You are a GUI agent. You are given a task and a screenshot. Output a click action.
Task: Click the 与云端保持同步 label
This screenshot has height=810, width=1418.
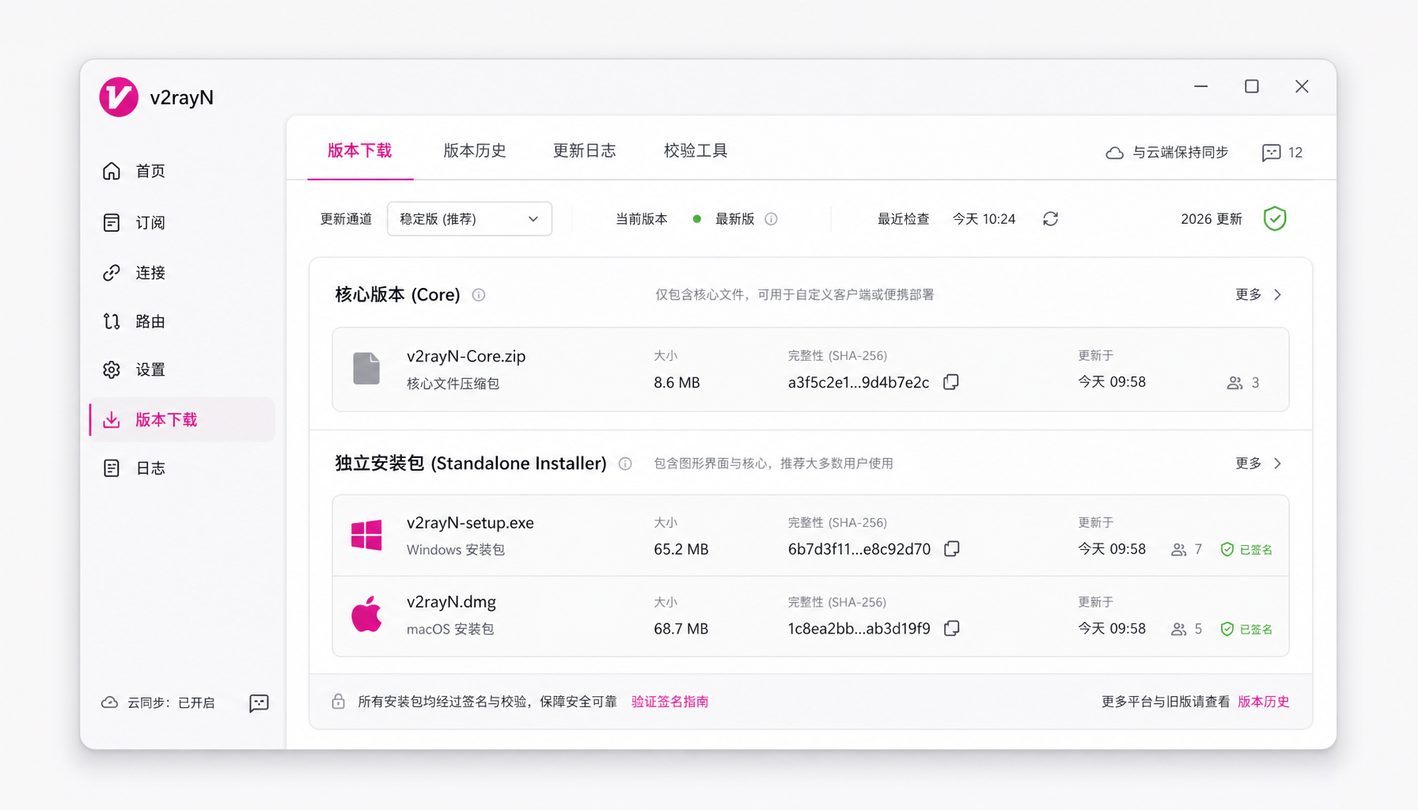point(1180,153)
